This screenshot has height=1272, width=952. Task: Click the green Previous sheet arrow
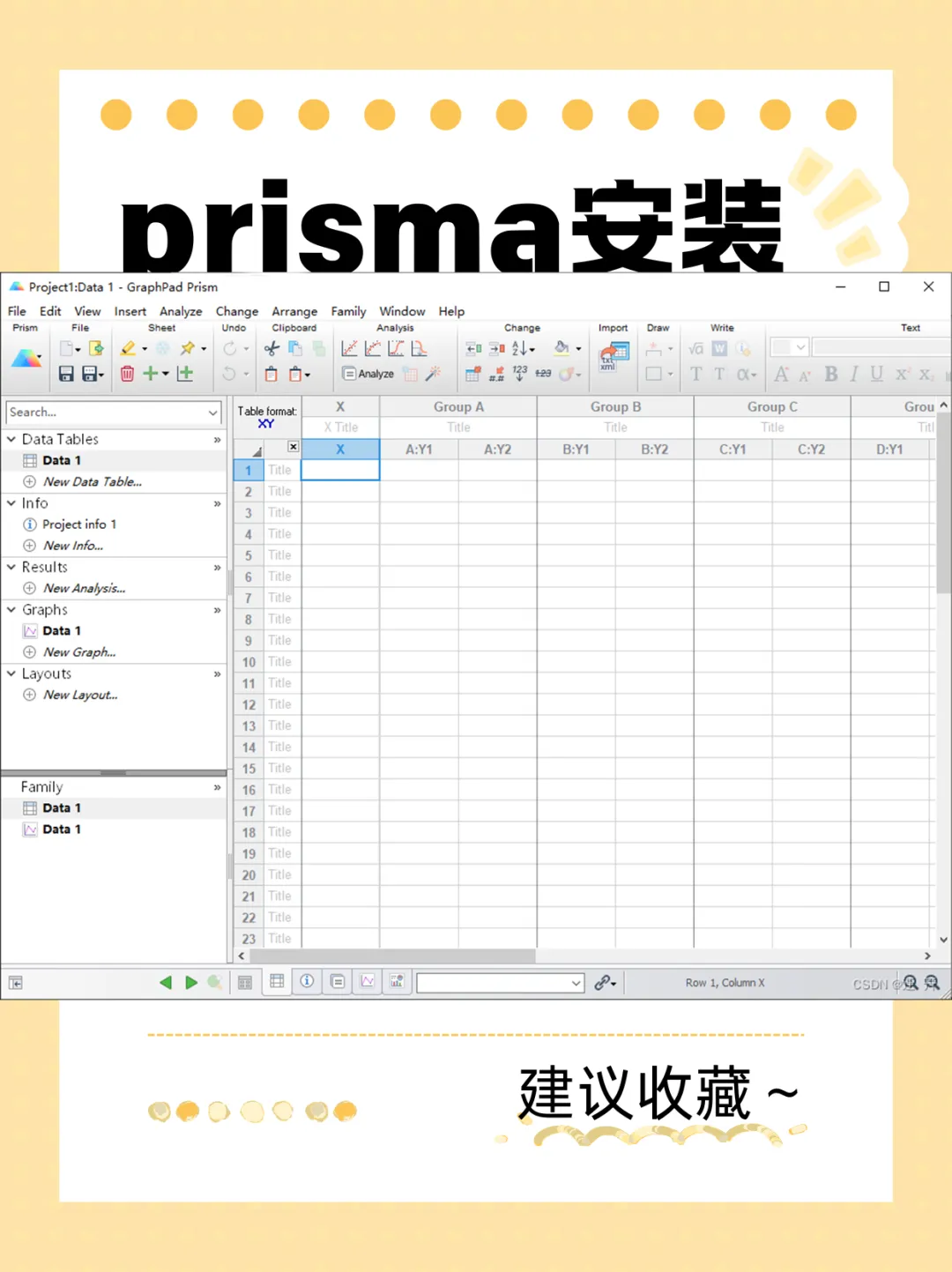pos(165,982)
